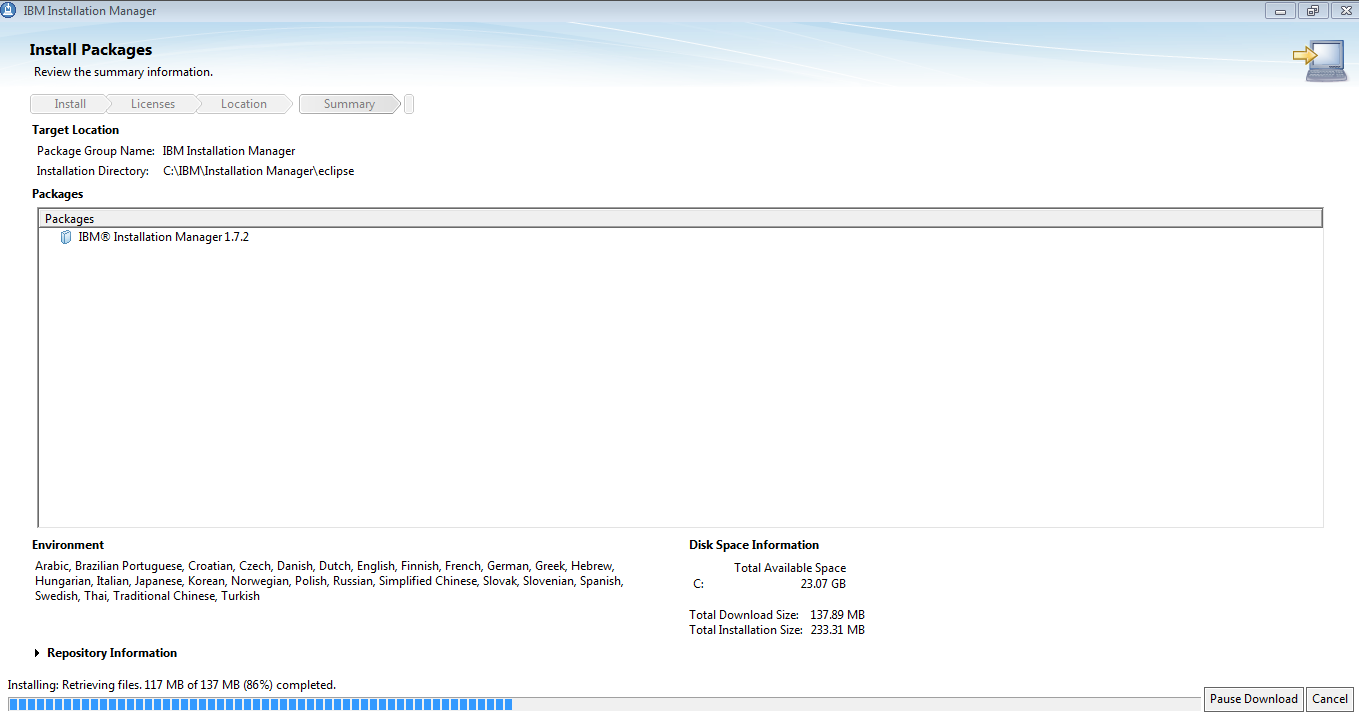Click the Installing: Retrieving files status message

pos(172,685)
